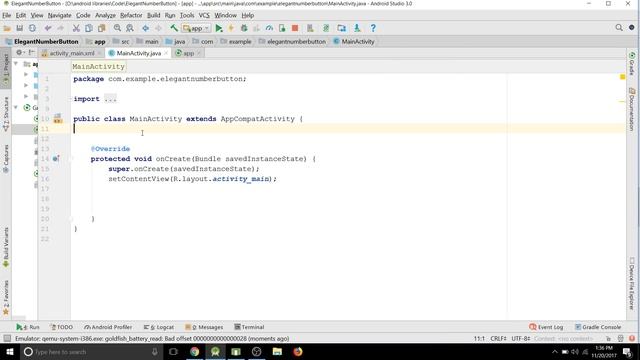Click the taskbar search box
This screenshot has width=640, height=360.
(x=91, y=351)
